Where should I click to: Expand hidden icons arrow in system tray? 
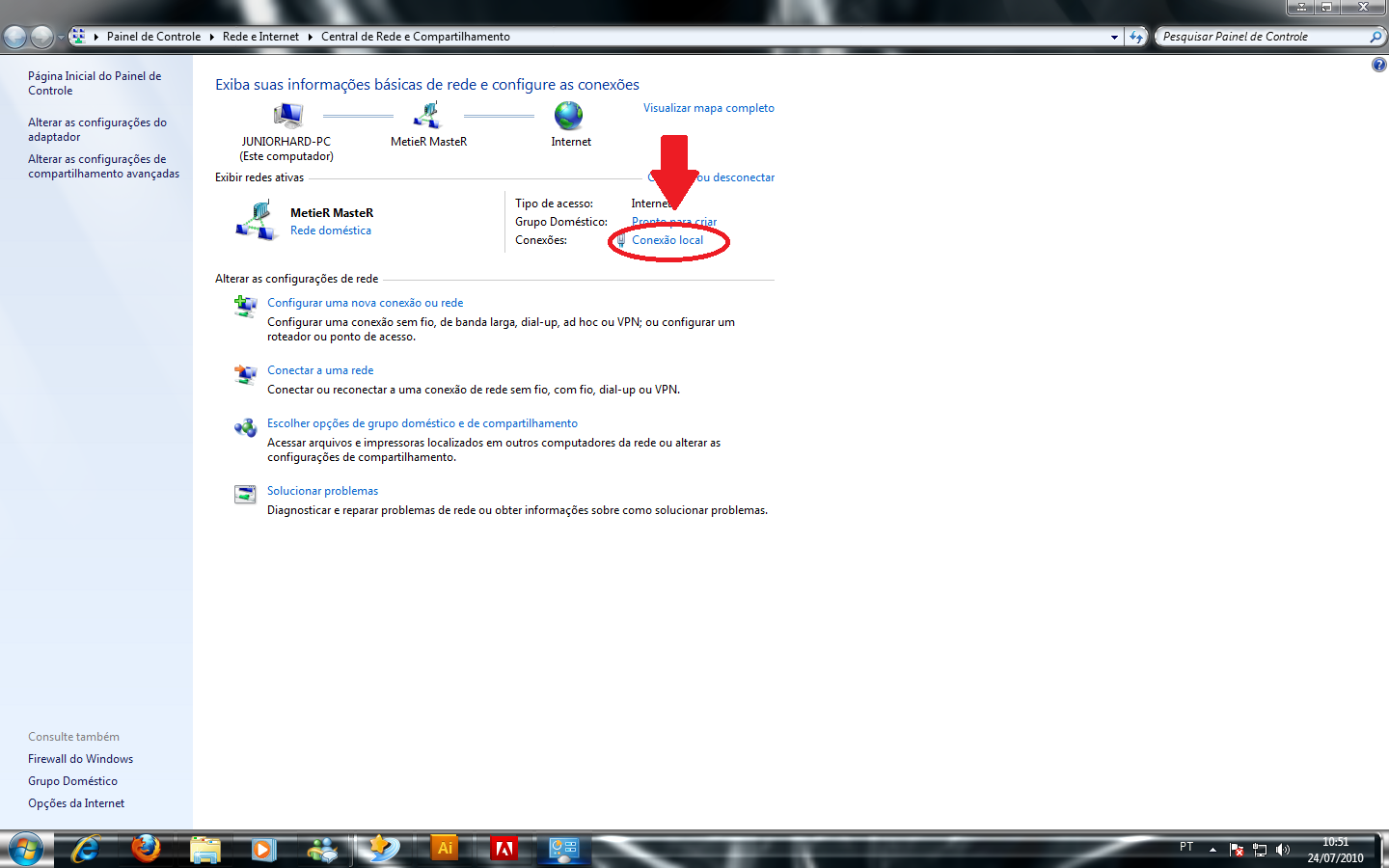(1212, 850)
